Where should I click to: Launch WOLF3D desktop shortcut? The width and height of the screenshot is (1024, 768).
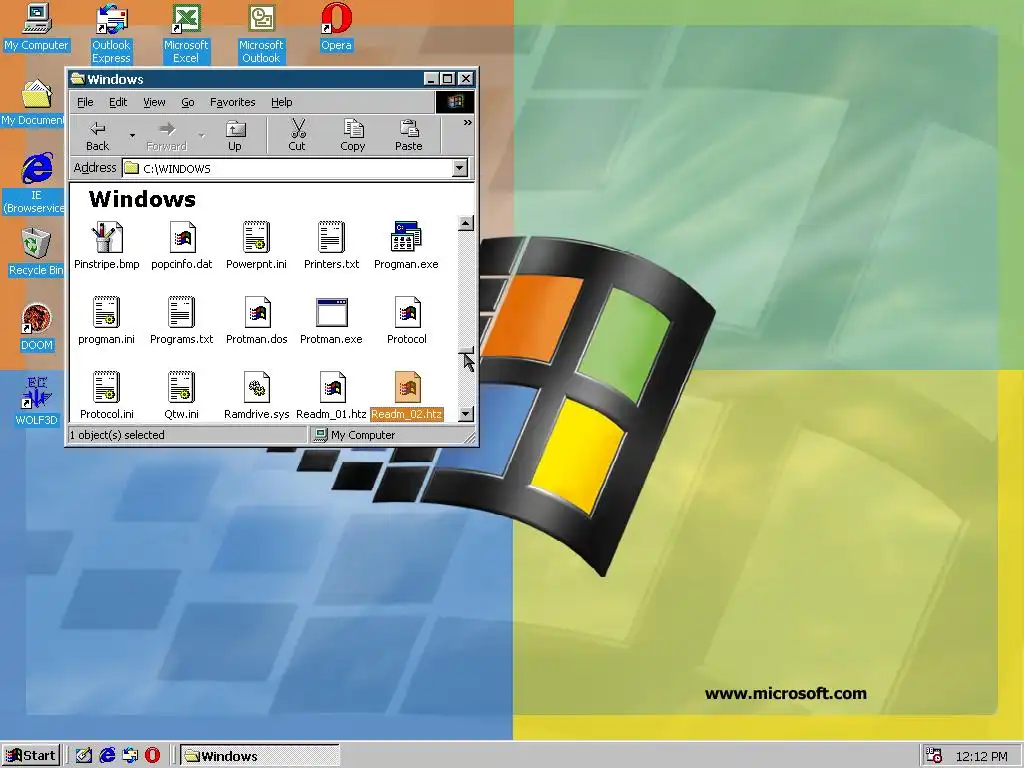(36, 402)
